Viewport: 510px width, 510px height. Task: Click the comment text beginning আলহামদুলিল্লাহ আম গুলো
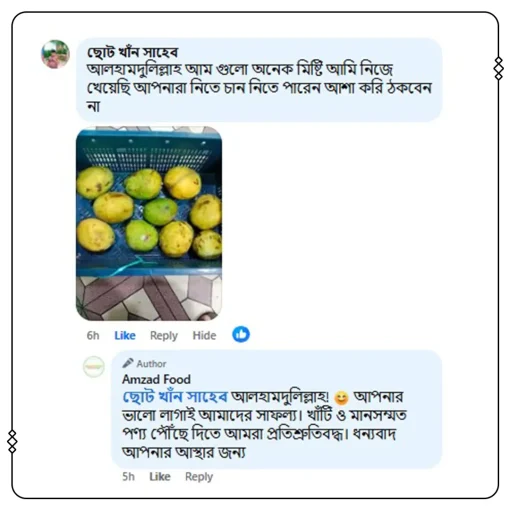tap(259, 88)
